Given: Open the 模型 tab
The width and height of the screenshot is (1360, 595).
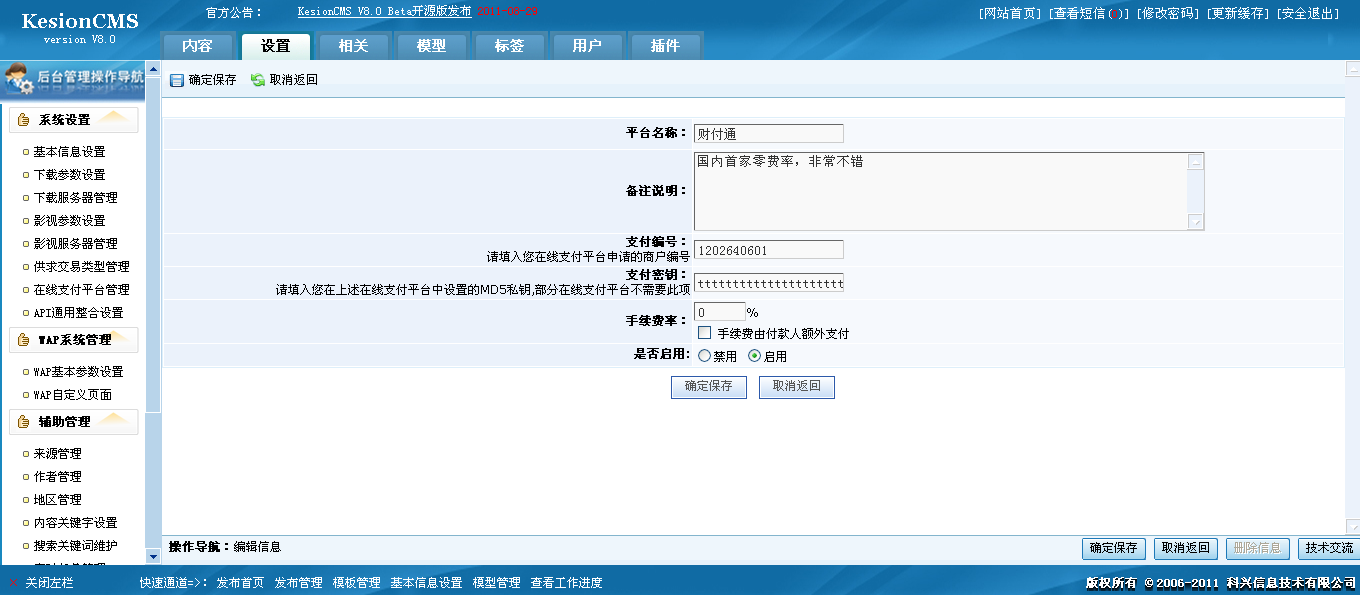Looking at the screenshot, I should [431, 46].
